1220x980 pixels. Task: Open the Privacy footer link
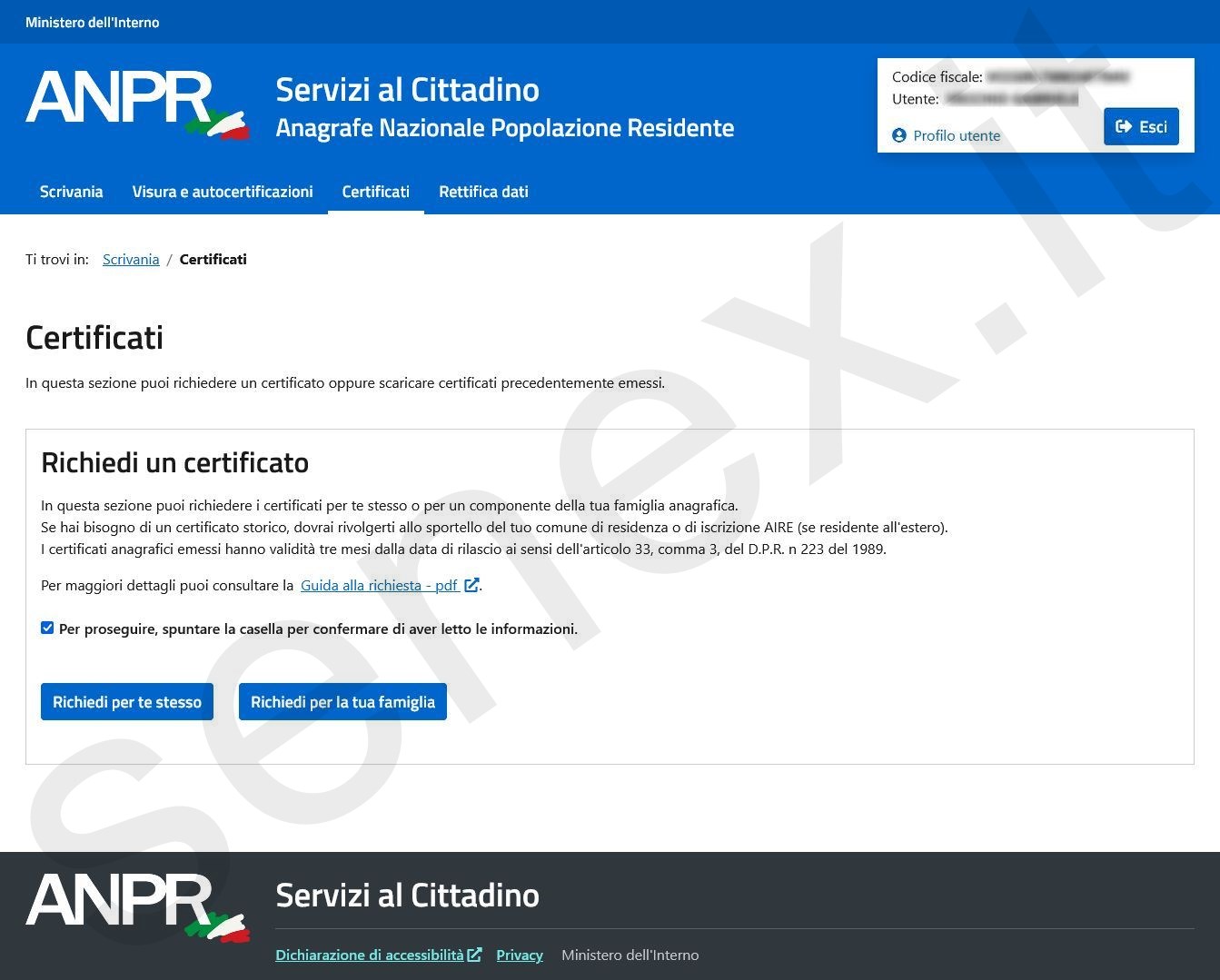tap(520, 955)
